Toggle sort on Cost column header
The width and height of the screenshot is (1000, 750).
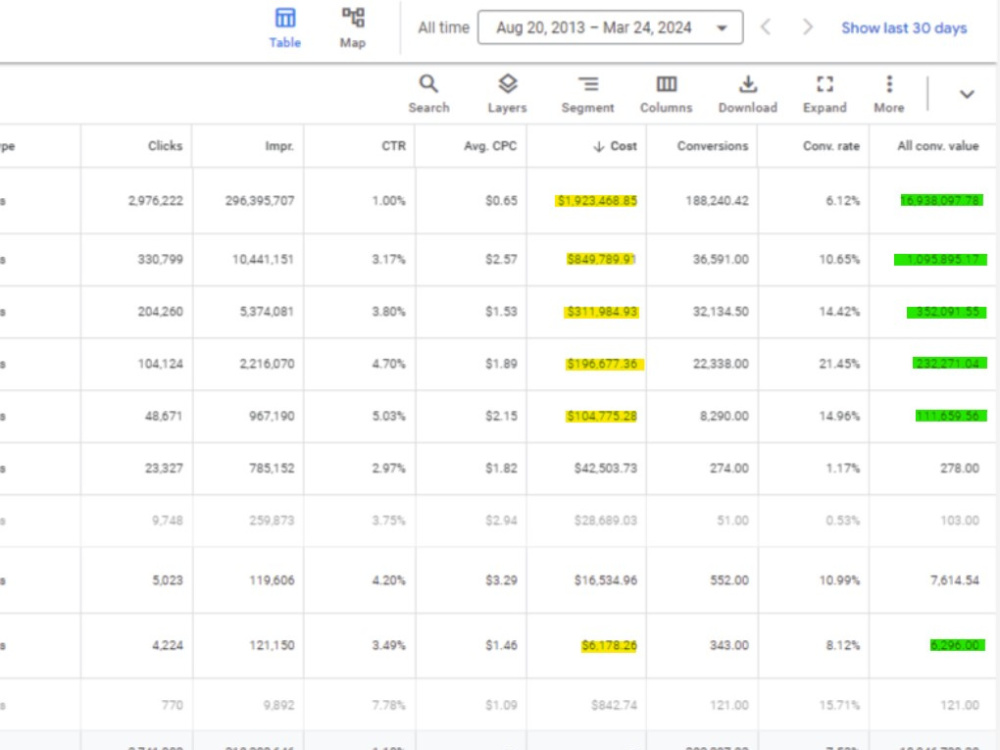tap(615, 146)
